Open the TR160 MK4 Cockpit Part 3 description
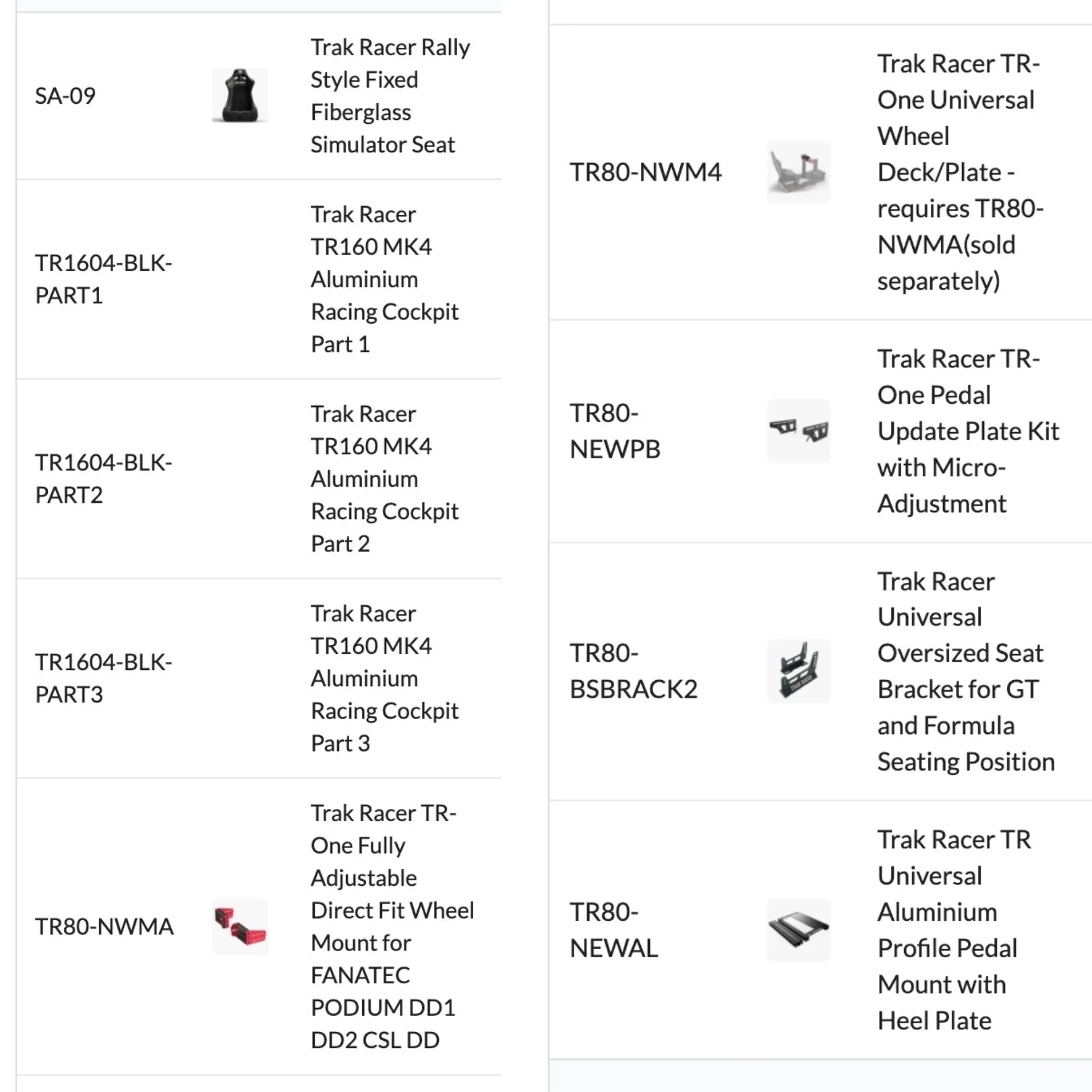 click(385, 678)
